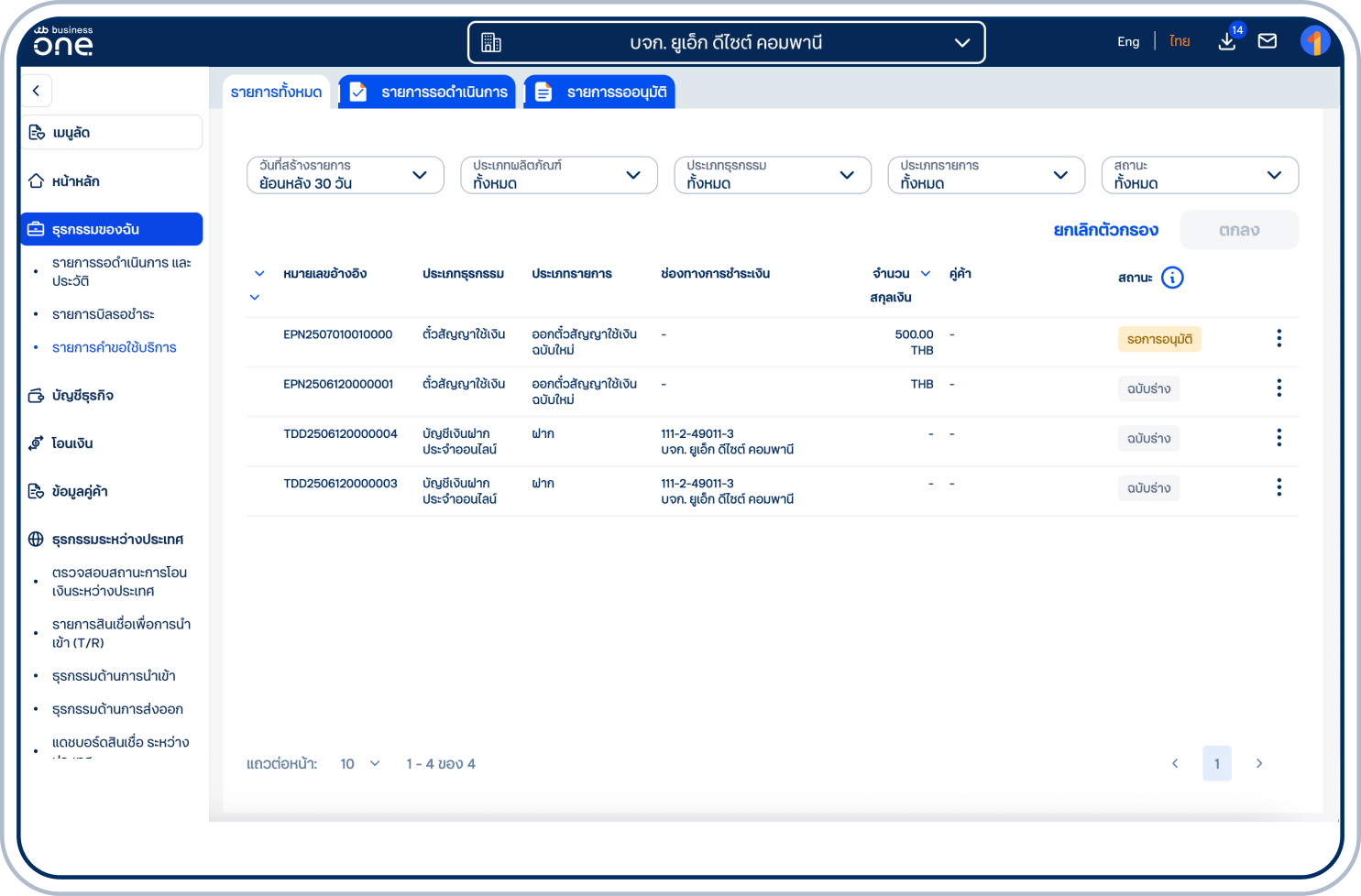Switch language to Eng

coord(1128,41)
